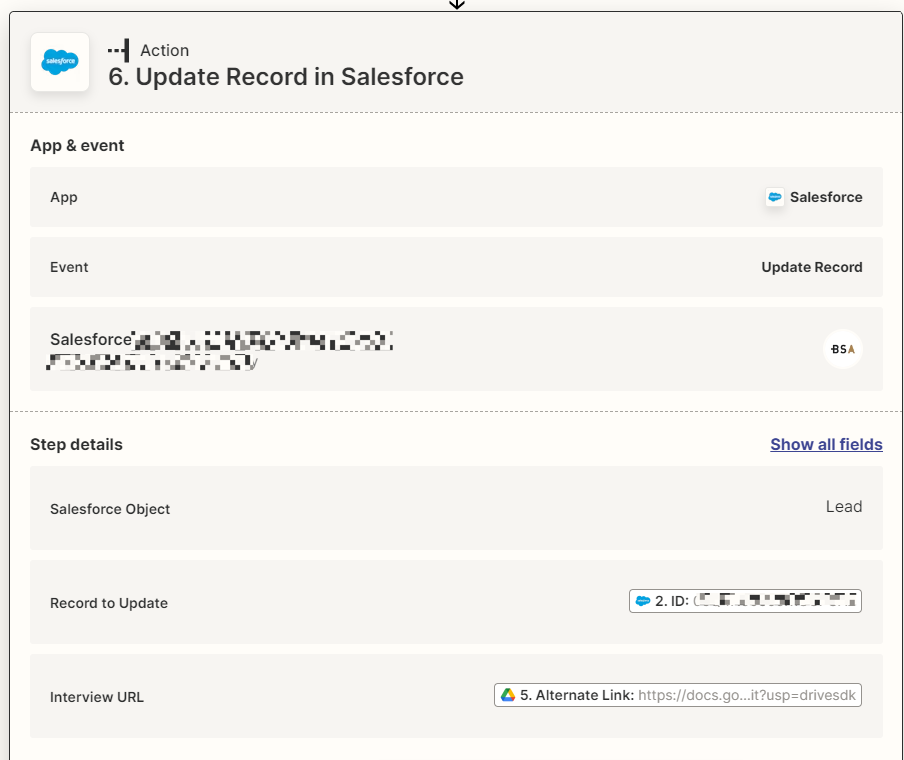Click the Salesforce Object label
The image size is (904, 760).
coord(110,509)
